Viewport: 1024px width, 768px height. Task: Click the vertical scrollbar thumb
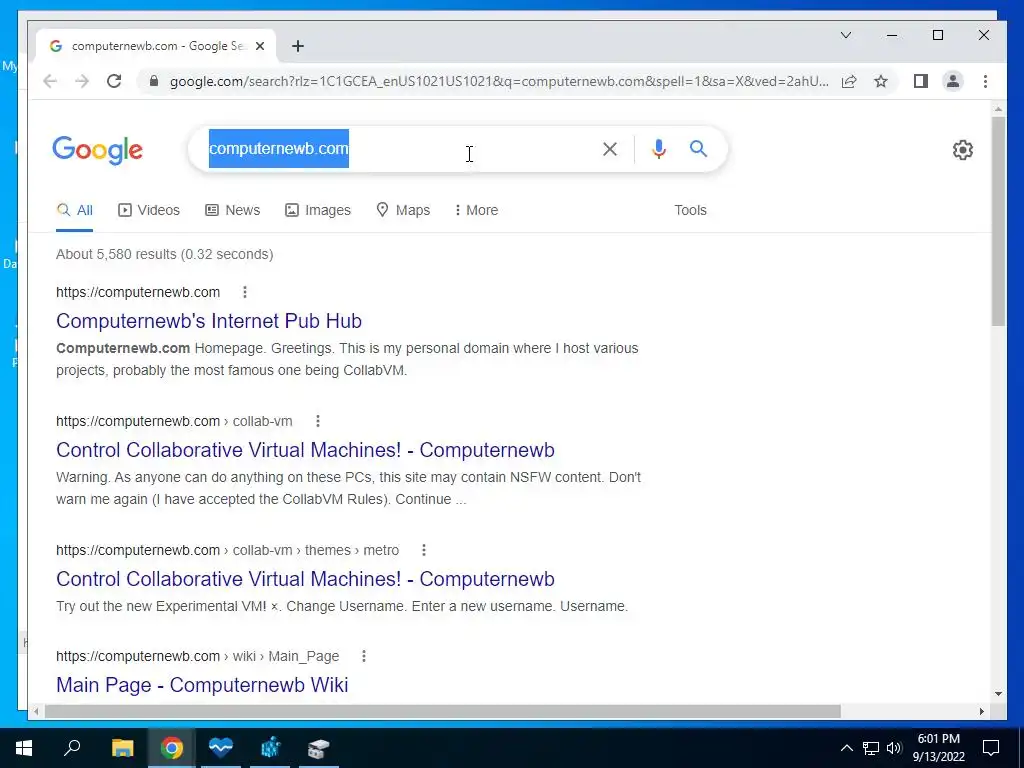[x=998, y=221]
